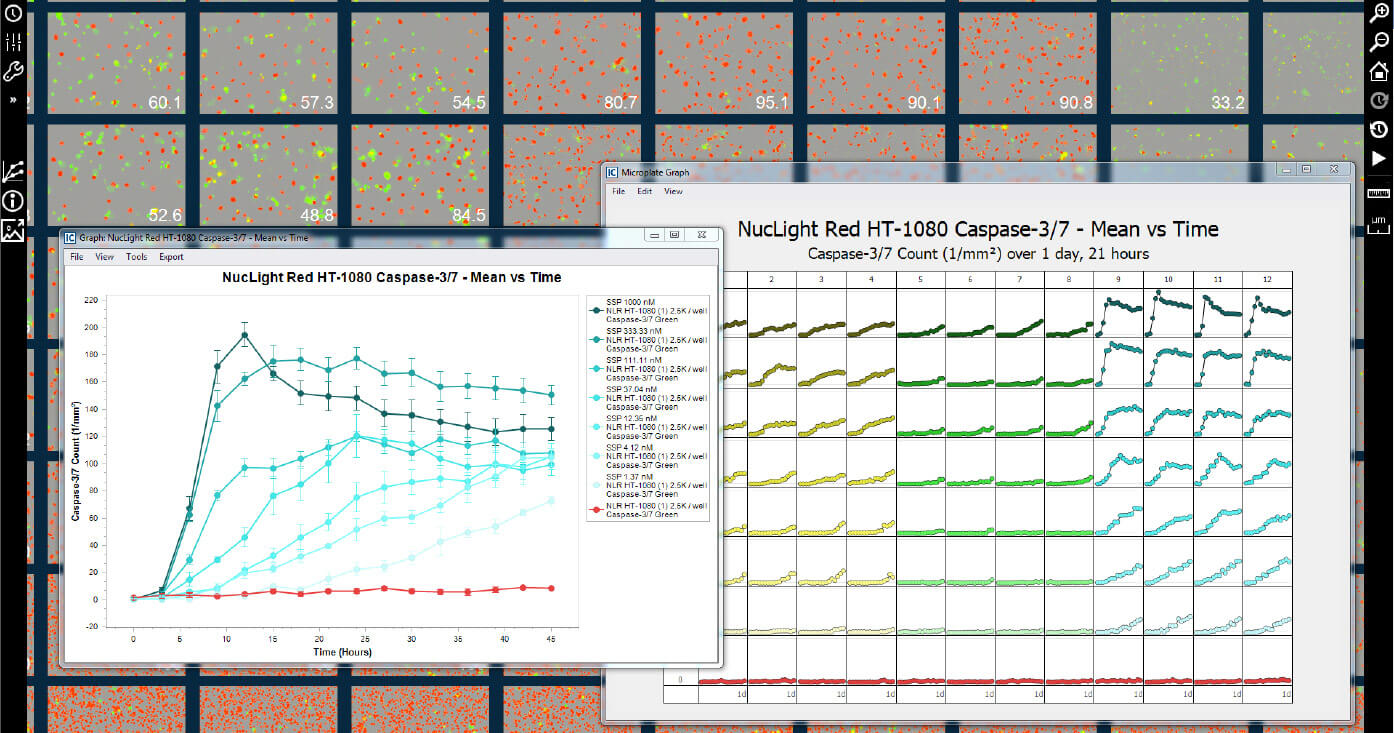
Task: Maximize the Graph window
Action: click(x=674, y=235)
